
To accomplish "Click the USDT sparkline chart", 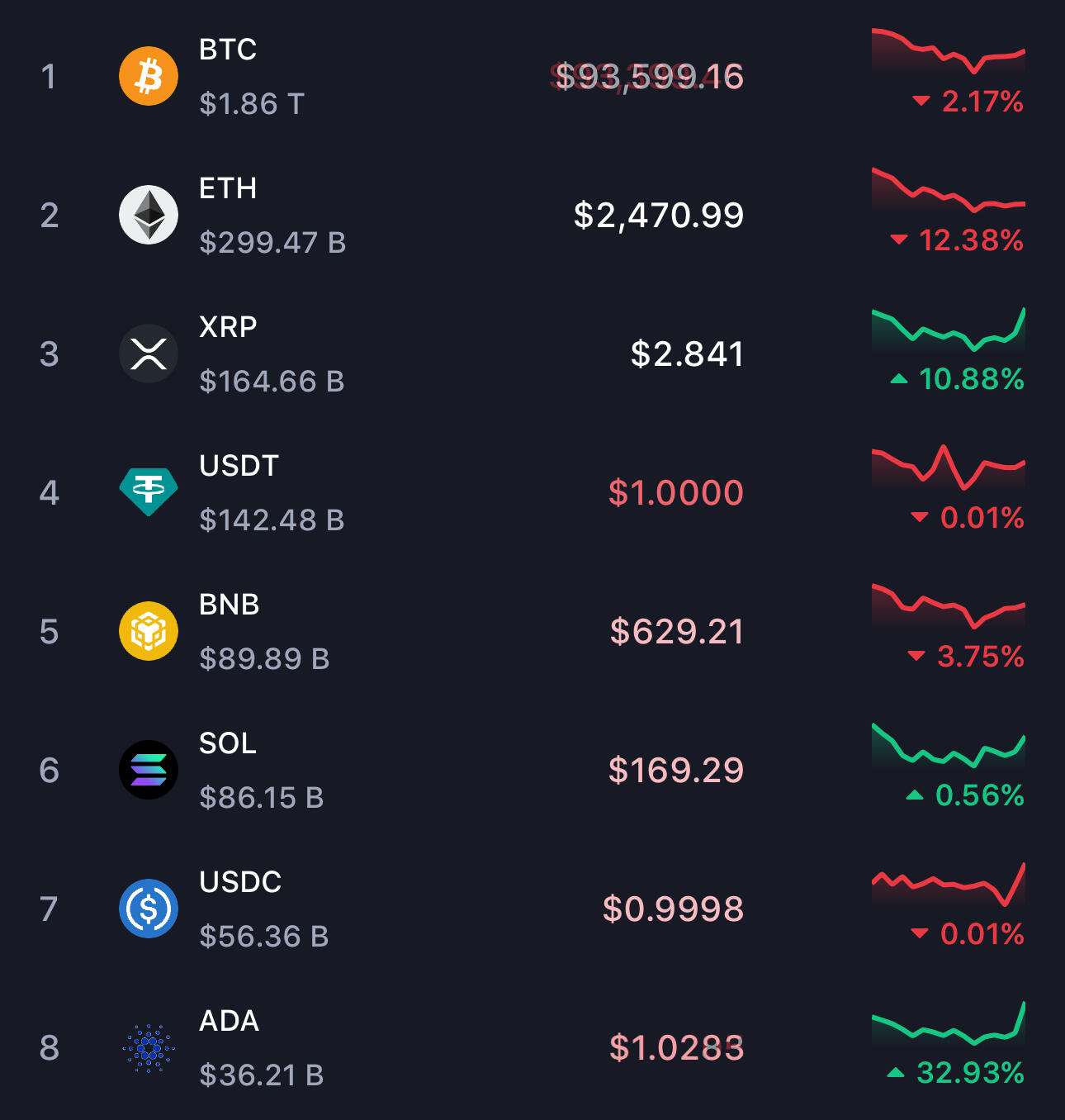I will (x=948, y=467).
